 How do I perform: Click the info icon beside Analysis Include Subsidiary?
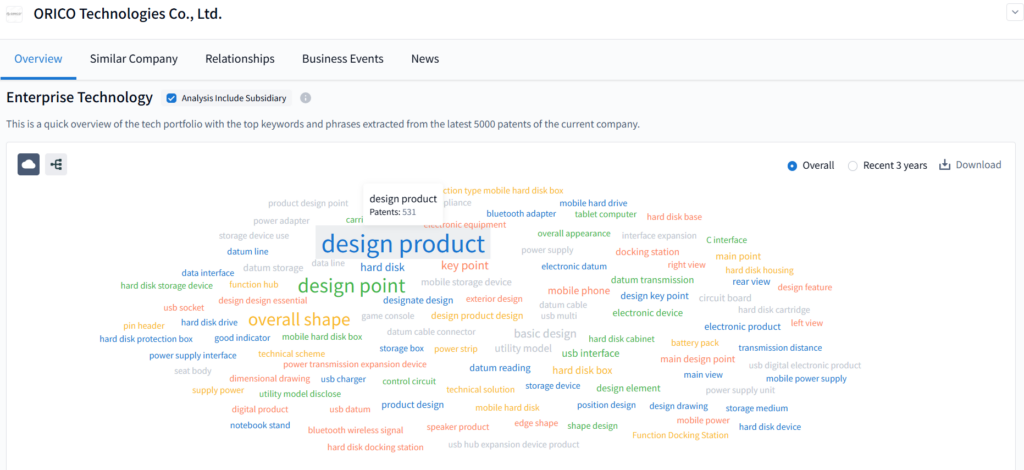tap(306, 98)
